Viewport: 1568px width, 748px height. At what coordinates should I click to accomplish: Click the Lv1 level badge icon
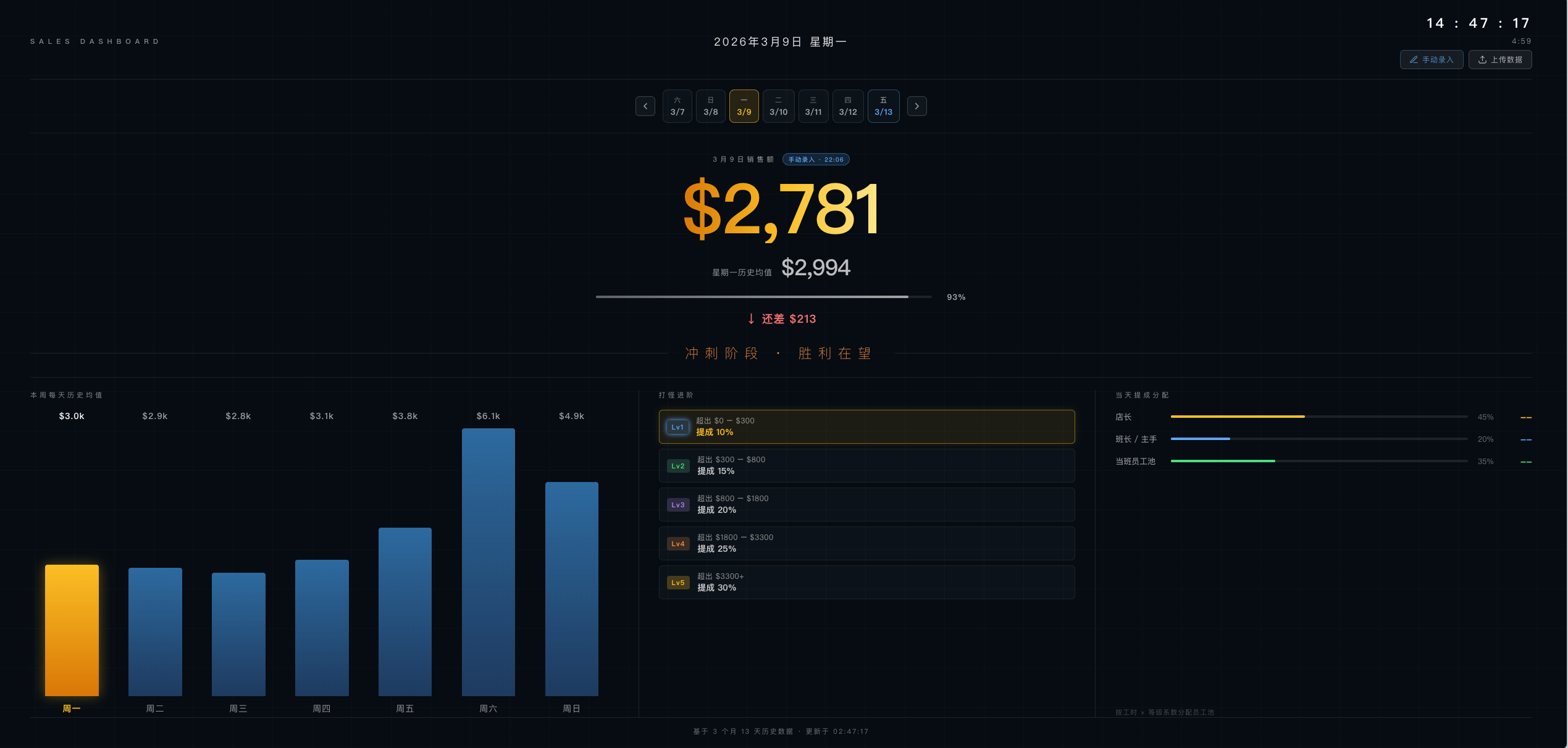[677, 426]
